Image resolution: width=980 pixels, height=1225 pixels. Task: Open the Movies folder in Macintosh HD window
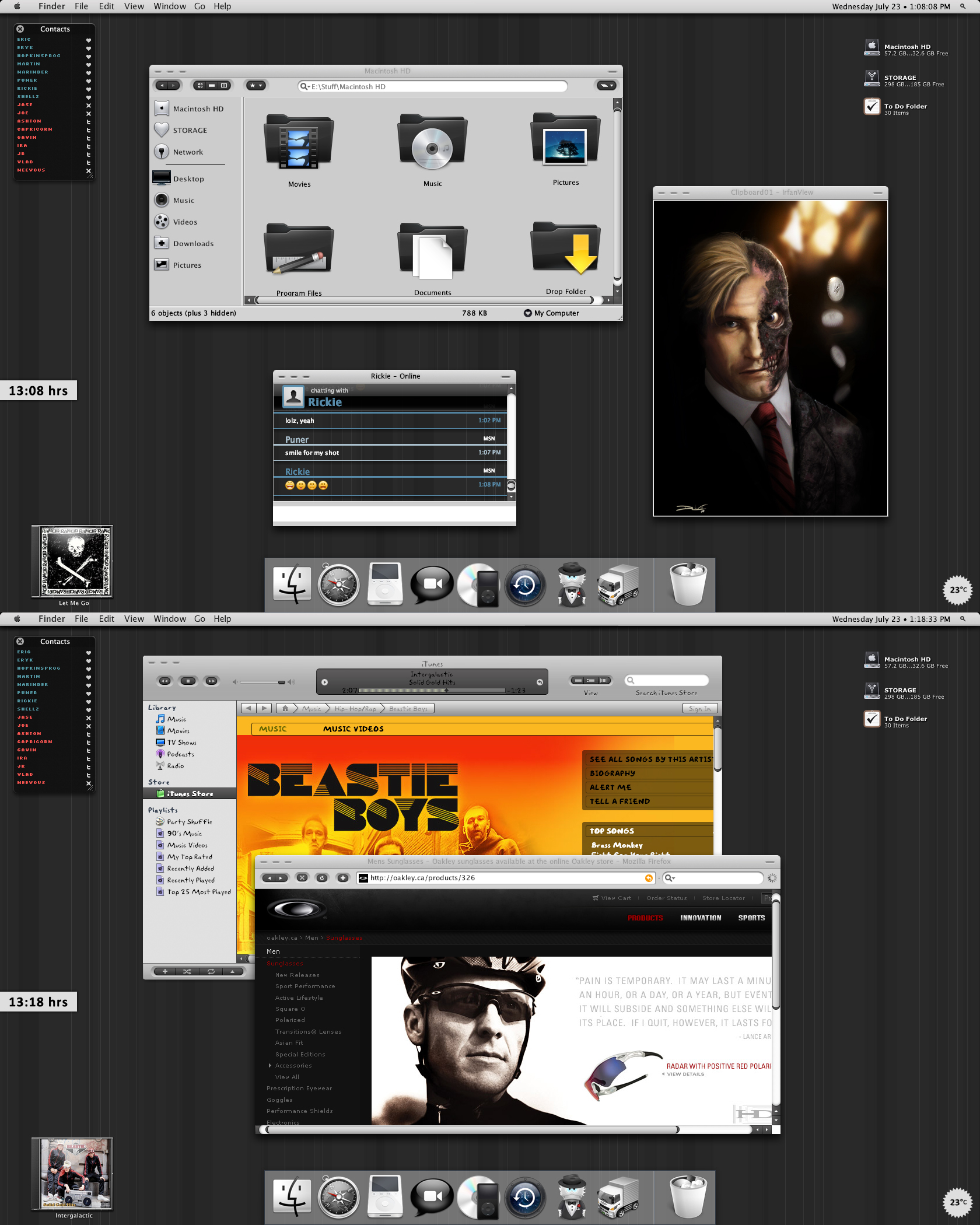(299, 142)
